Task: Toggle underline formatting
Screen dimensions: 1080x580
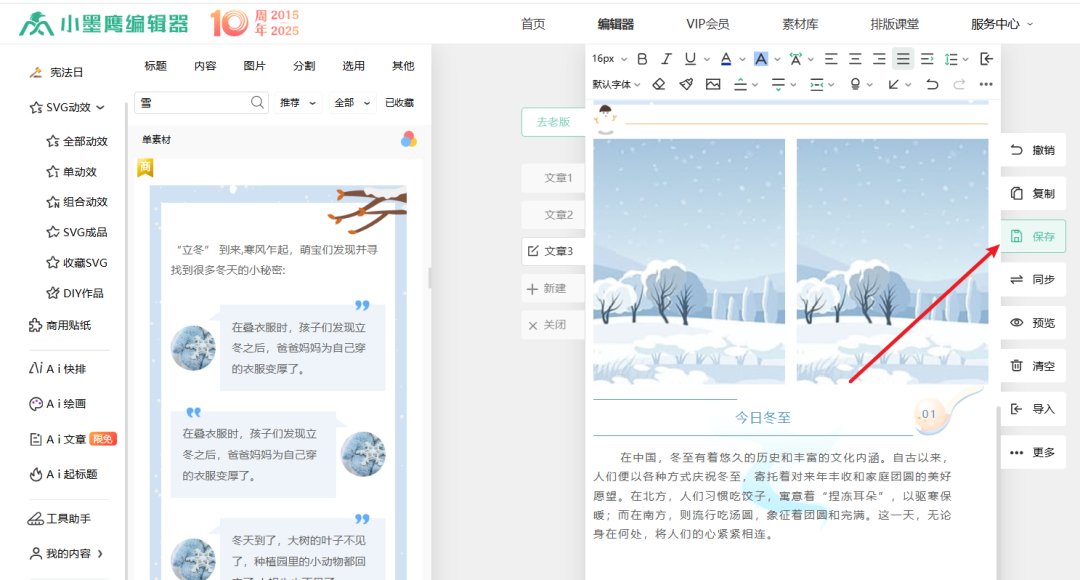Action: point(689,59)
